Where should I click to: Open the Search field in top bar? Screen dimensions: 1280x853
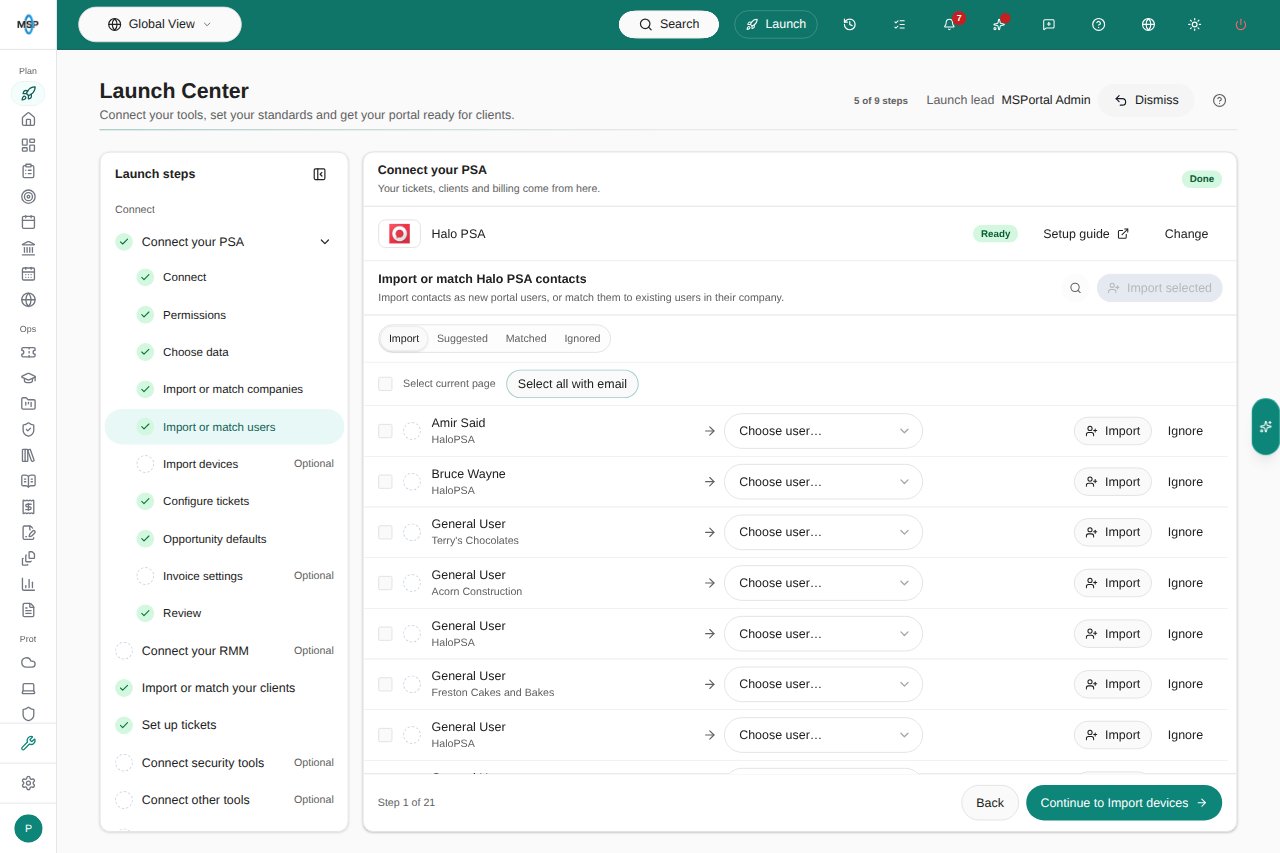click(669, 24)
